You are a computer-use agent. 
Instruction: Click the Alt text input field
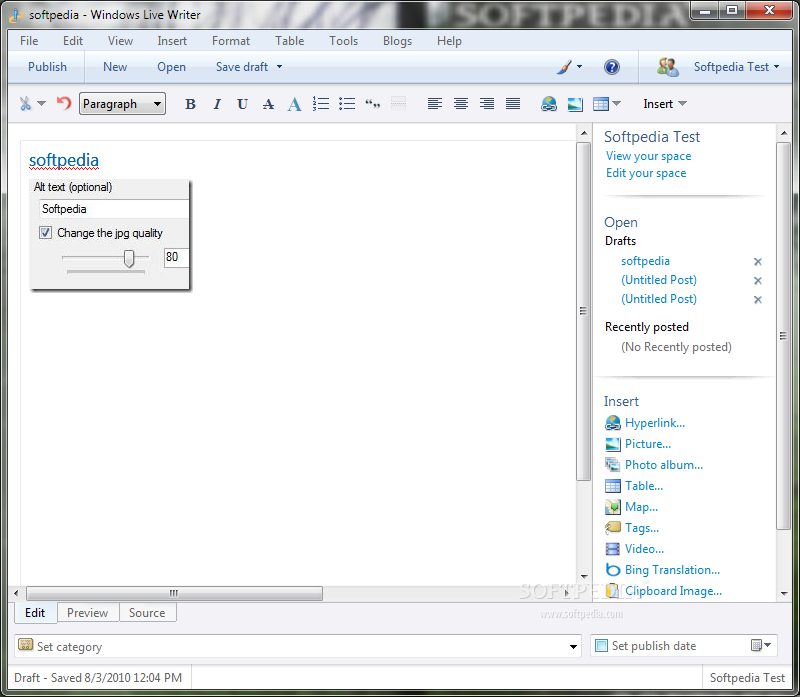114,209
